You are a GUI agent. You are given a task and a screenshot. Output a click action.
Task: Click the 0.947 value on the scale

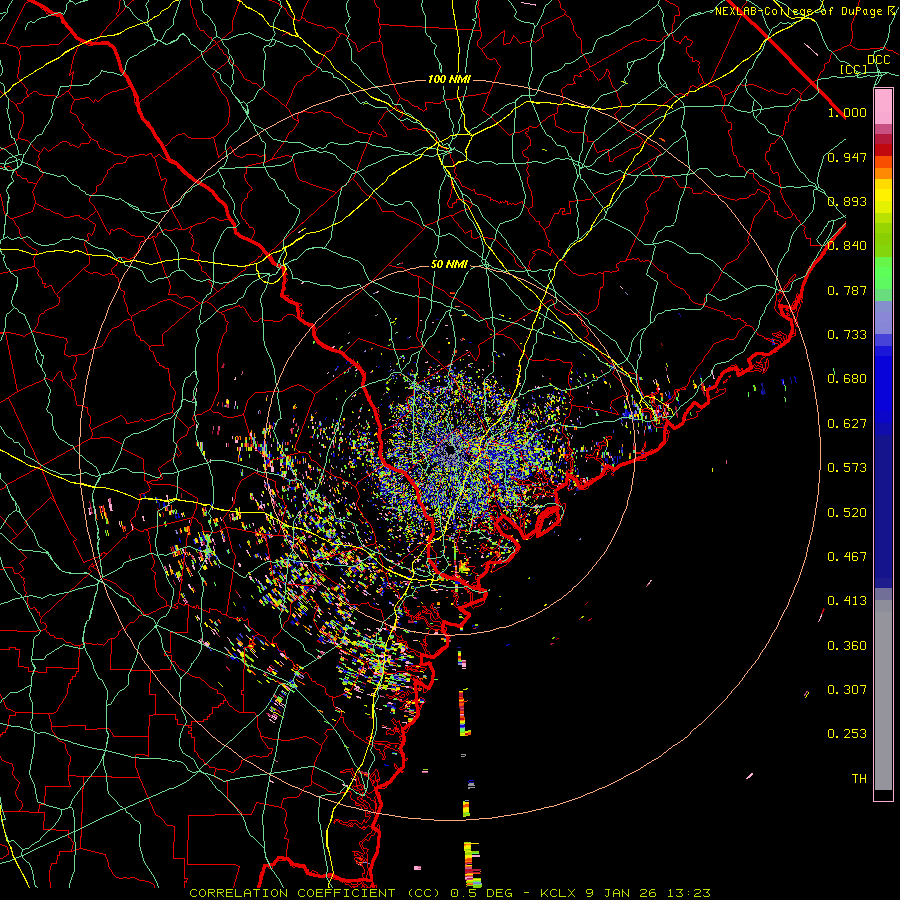847,157
